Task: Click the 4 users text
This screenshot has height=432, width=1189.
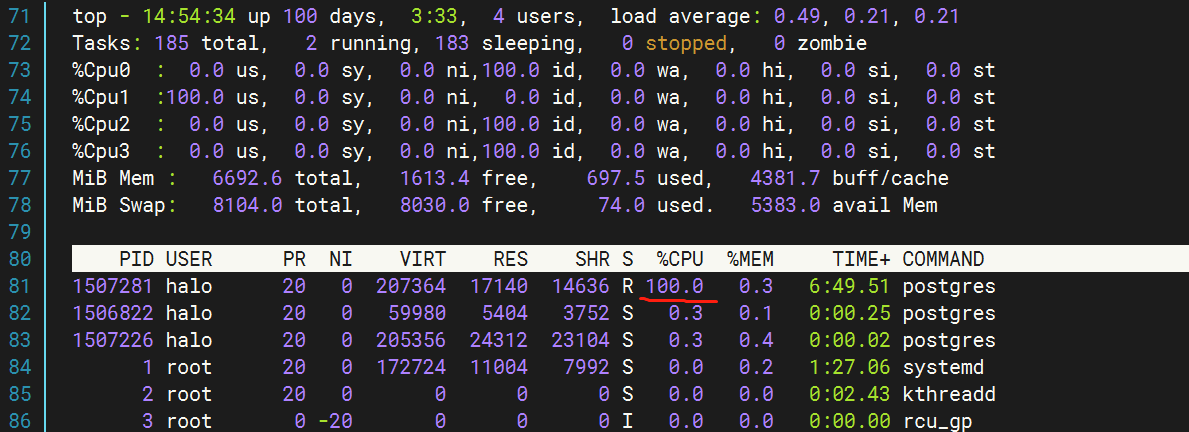Action: (x=539, y=16)
